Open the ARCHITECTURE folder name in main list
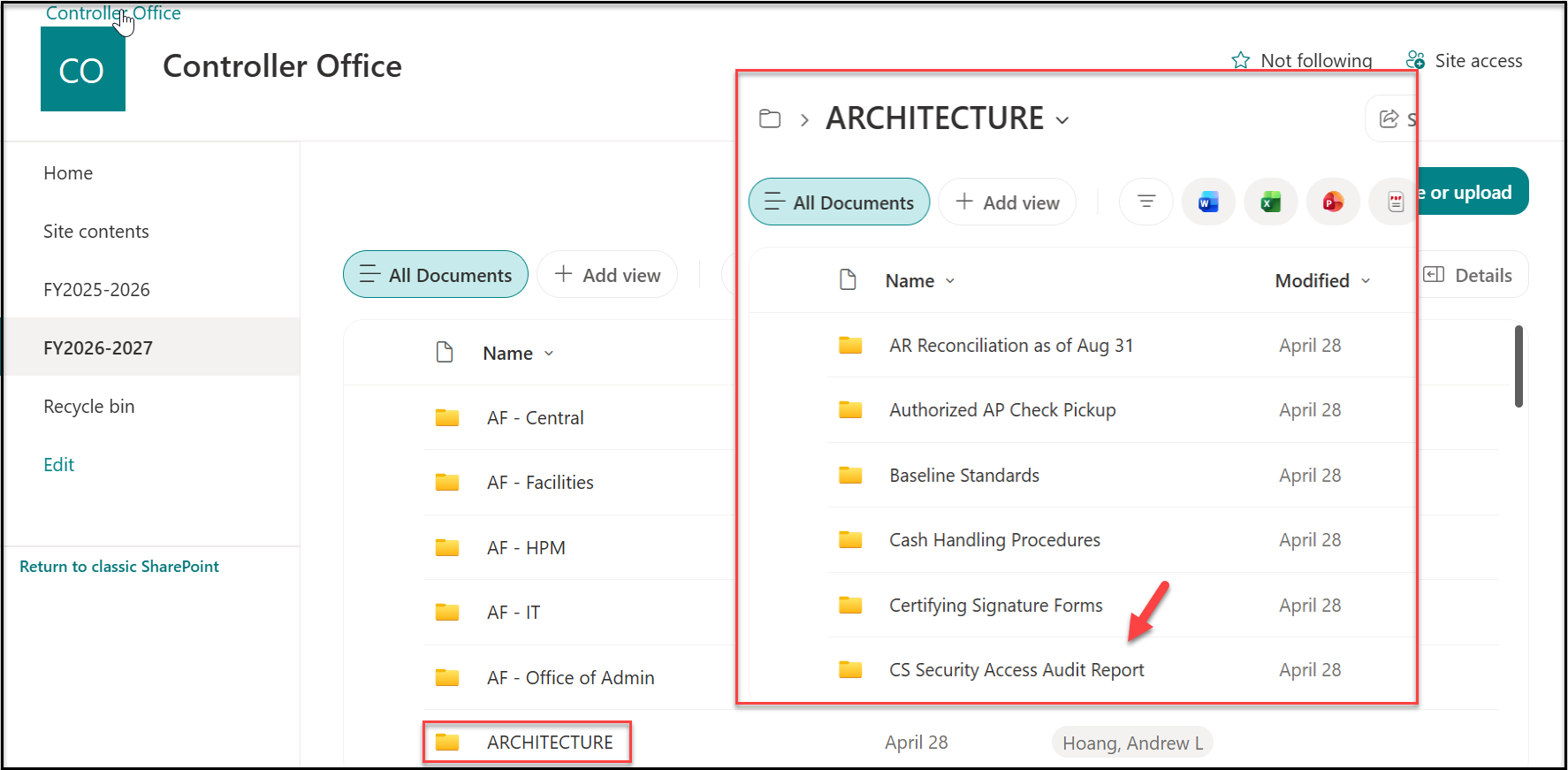 point(550,743)
